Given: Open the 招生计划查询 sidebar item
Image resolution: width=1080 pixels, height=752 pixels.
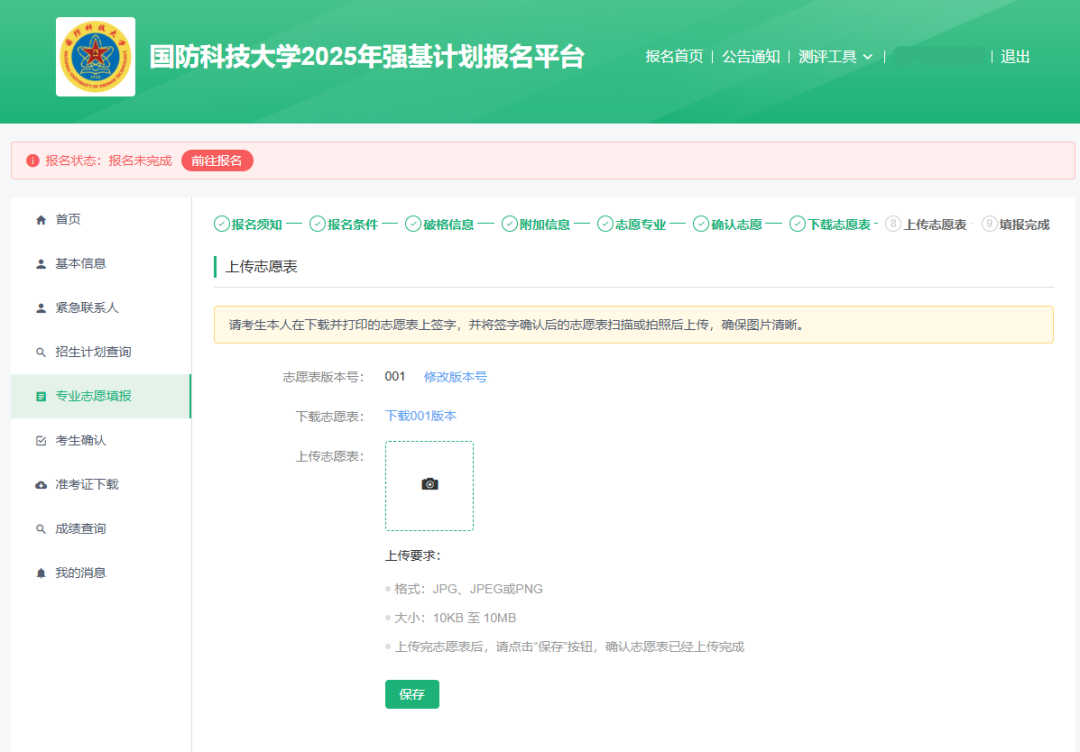Looking at the screenshot, I should pyautogui.click(x=101, y=352).
